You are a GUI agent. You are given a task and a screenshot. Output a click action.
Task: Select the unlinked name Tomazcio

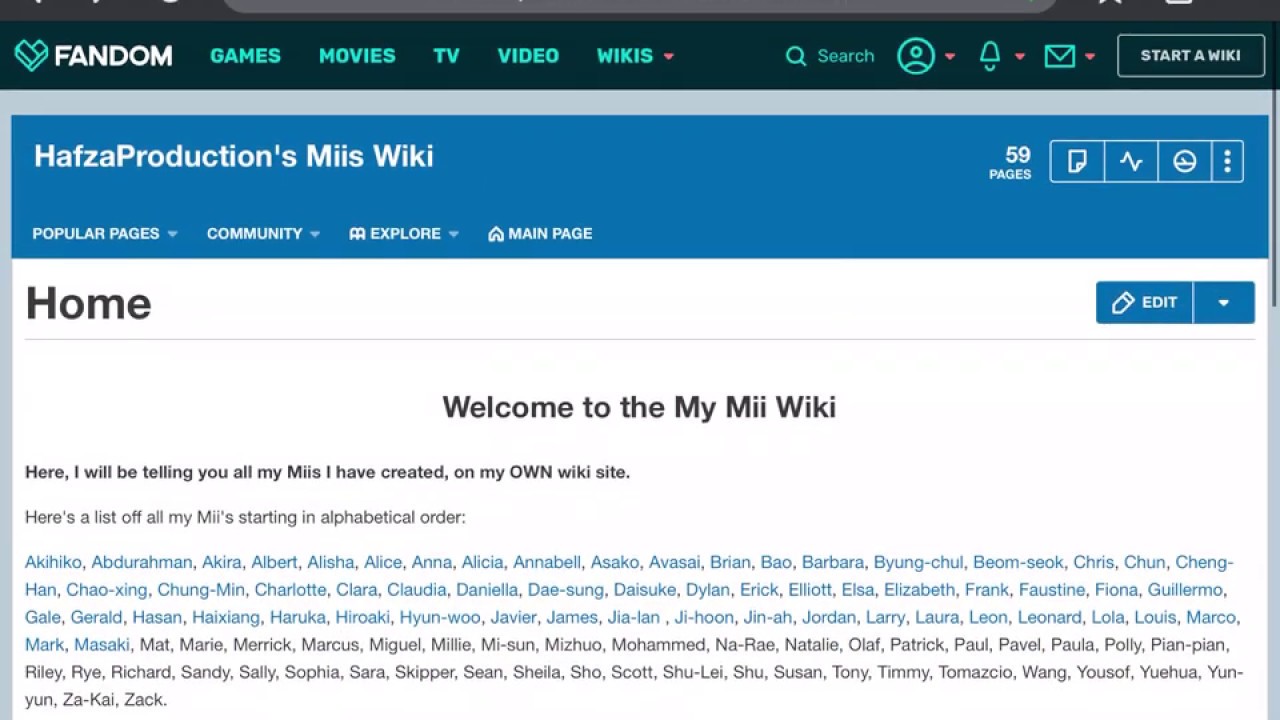click(974, 672)
